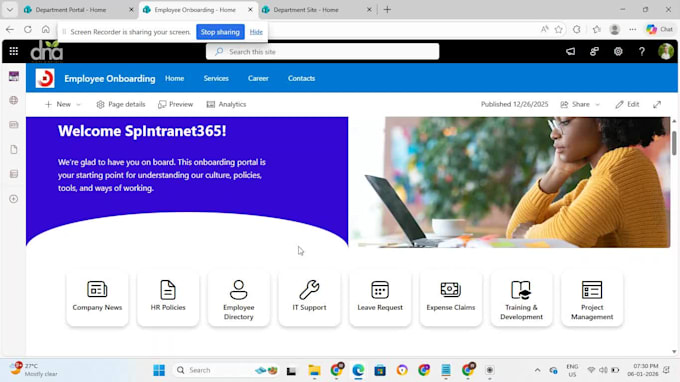This screenshot has width=680, height=382.
Task: Open browser Read aloud icon
Action: point(544,29)
